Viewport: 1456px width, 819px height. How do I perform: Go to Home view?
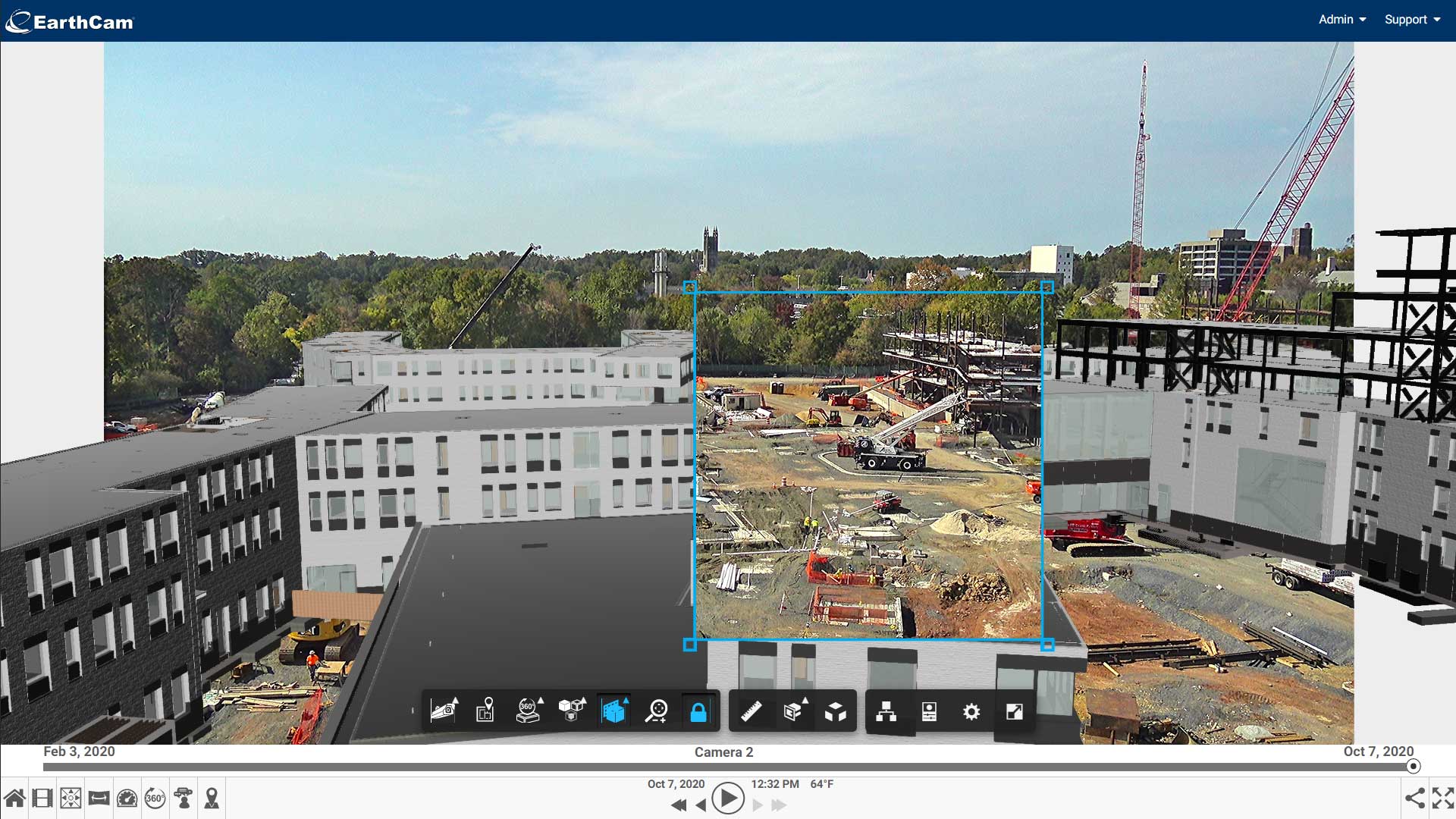pyautogui.click(x=14, y=798)
